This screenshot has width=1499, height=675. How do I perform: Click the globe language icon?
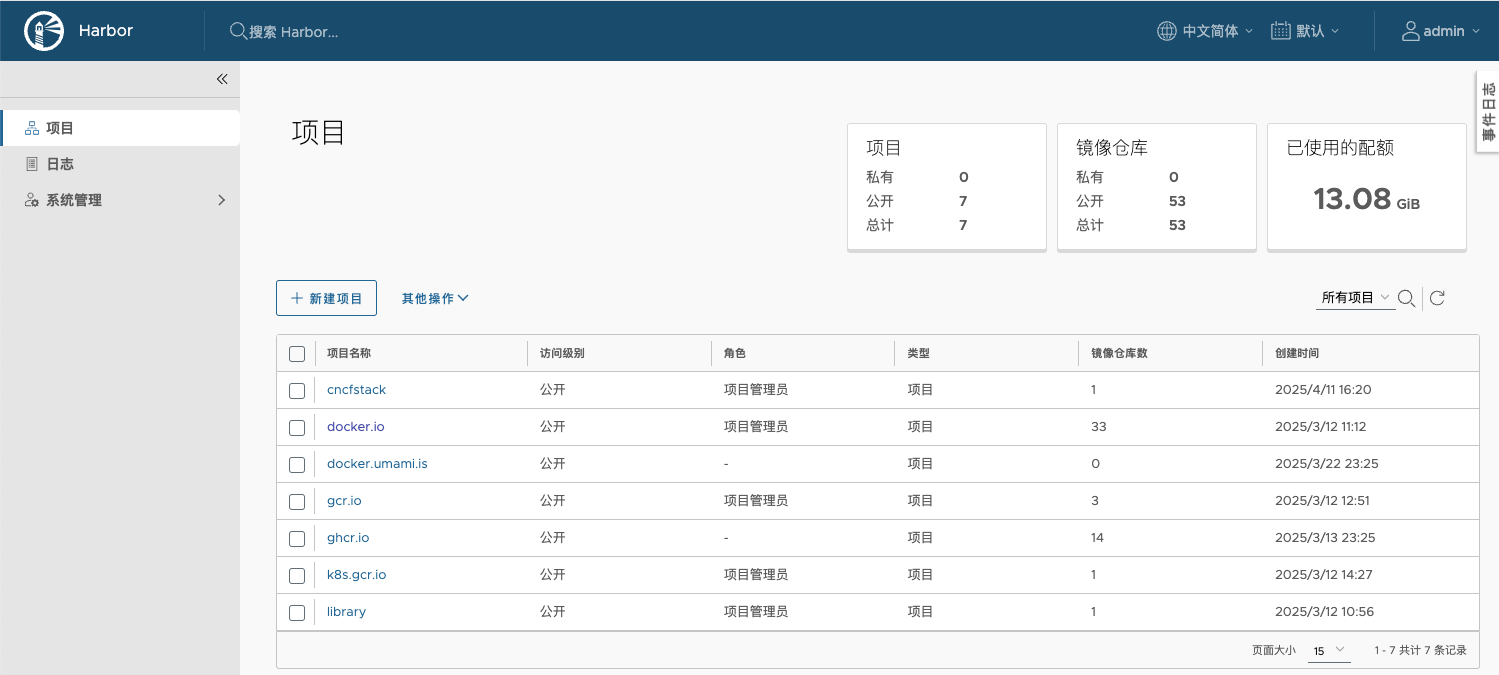1166,31
